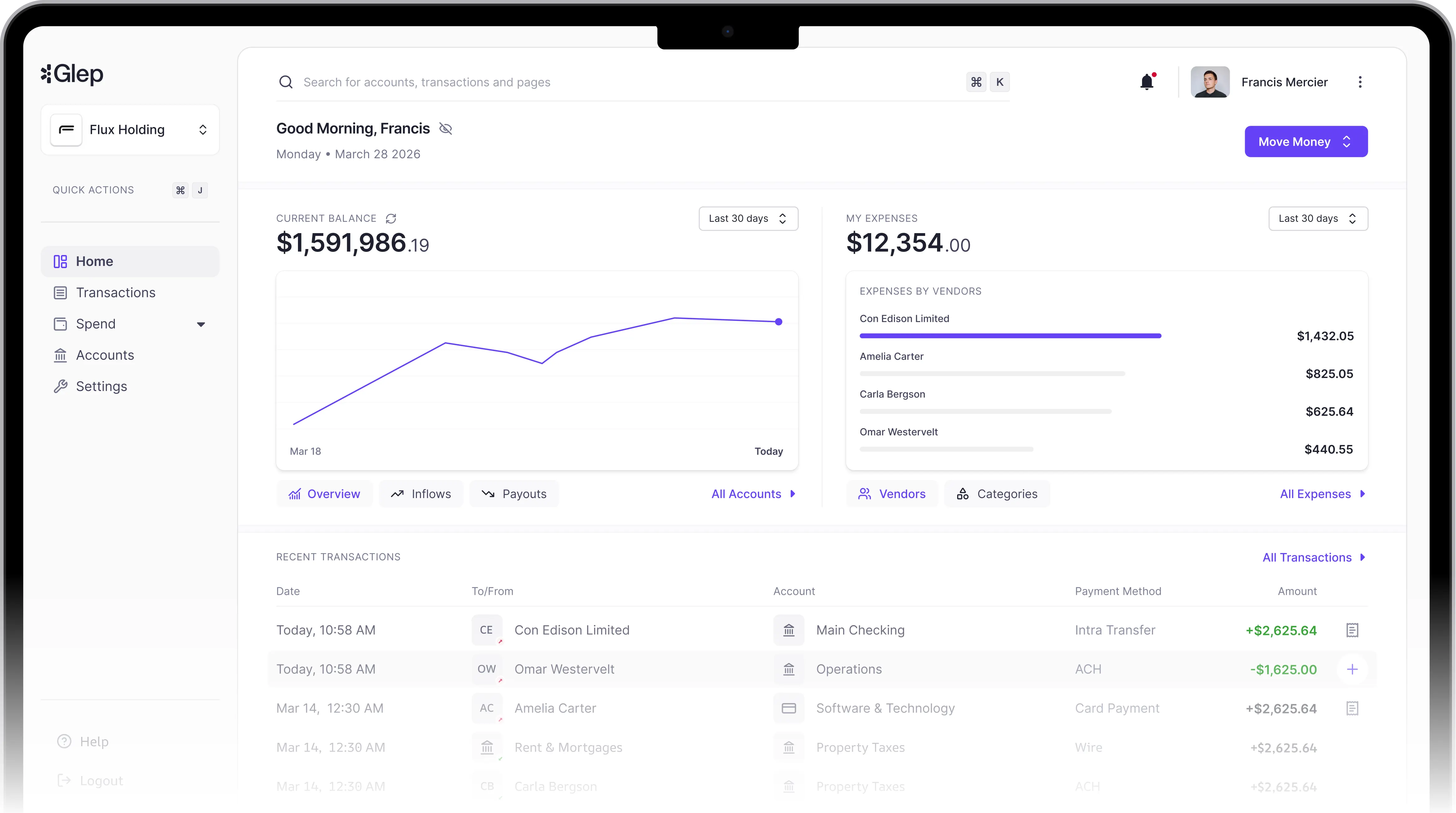Click the K shortcut key in search bar

(x=1000, y=82)
